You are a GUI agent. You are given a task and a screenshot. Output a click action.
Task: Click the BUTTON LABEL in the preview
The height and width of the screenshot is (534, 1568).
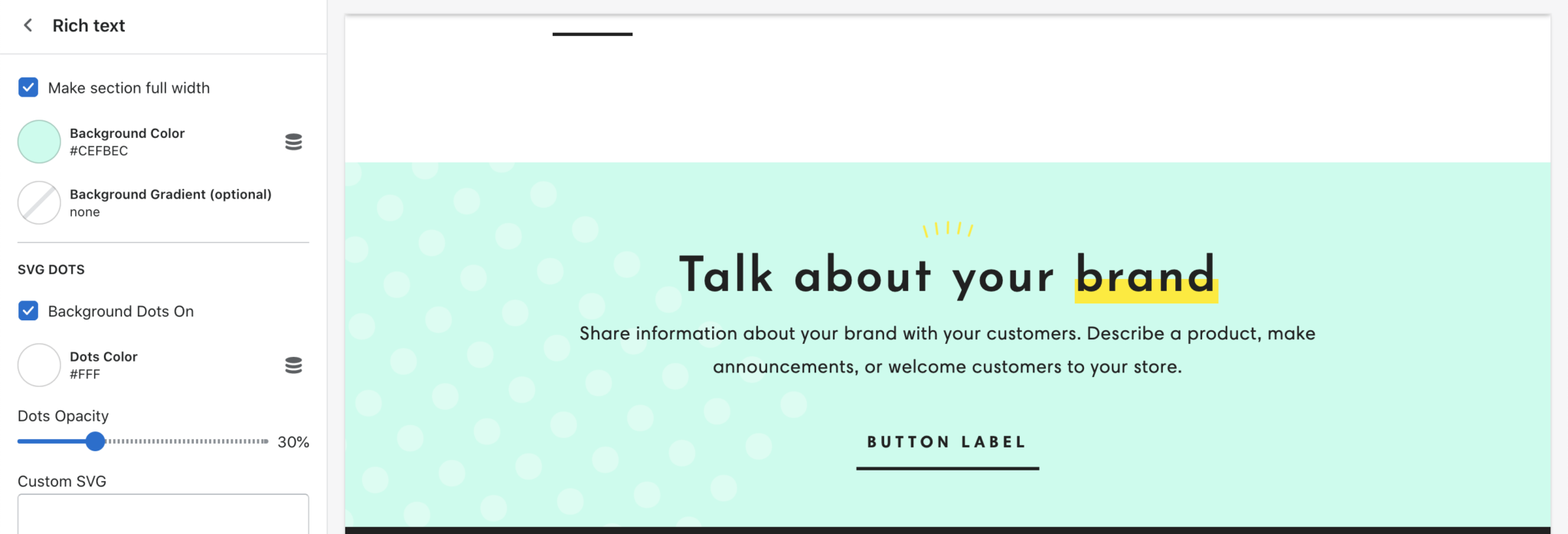(x=946, y=442)
